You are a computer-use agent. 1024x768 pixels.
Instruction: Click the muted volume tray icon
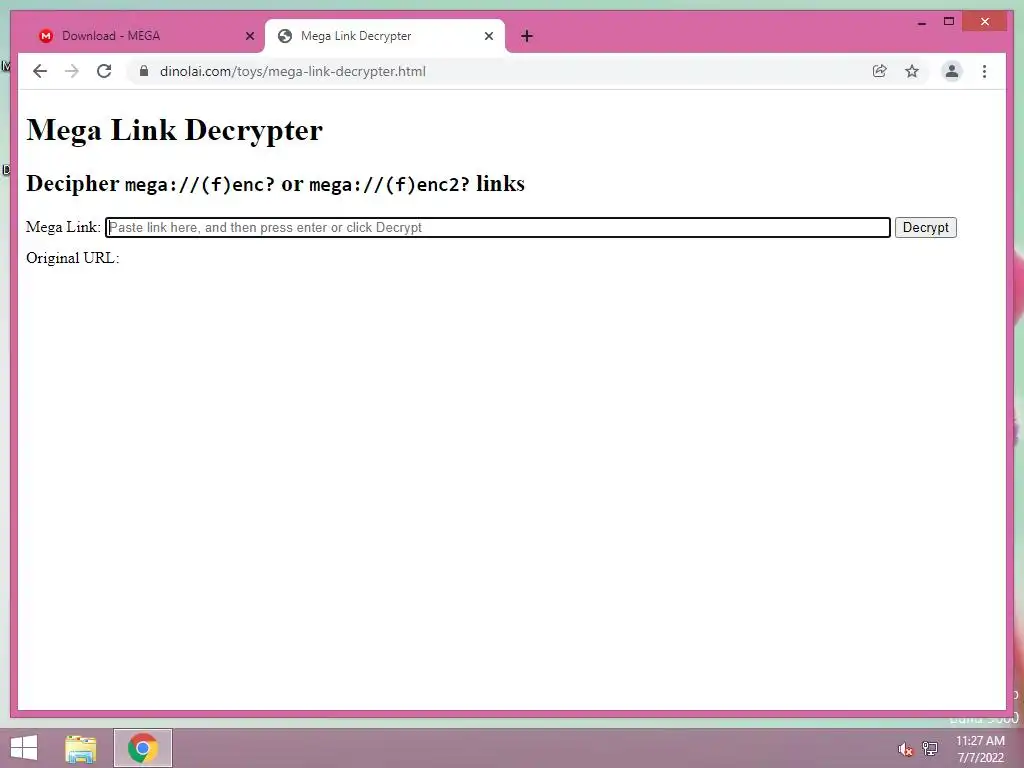(905, 749)
